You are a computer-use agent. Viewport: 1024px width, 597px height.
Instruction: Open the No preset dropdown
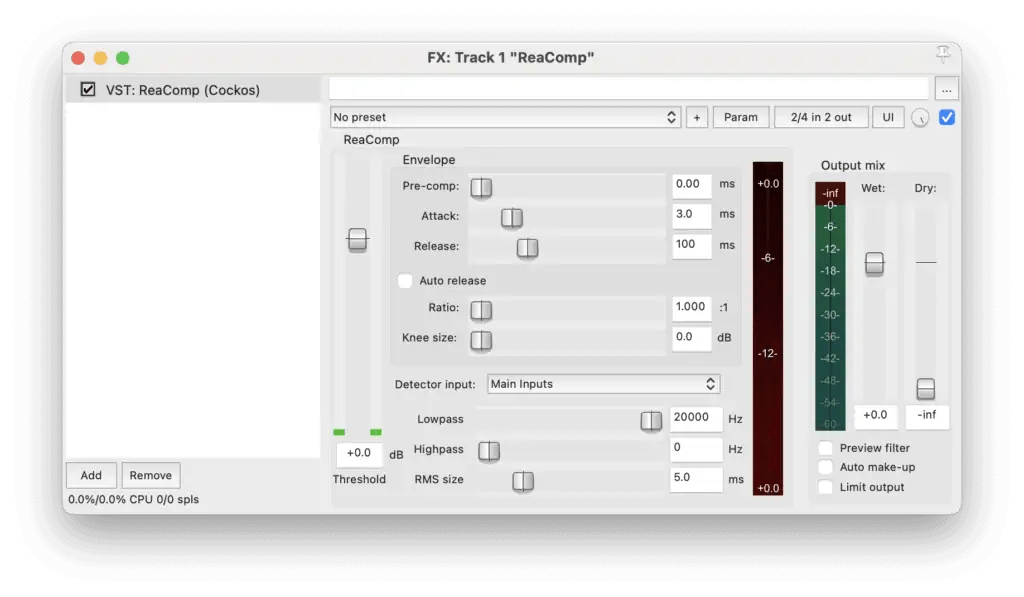coord(505,117)
